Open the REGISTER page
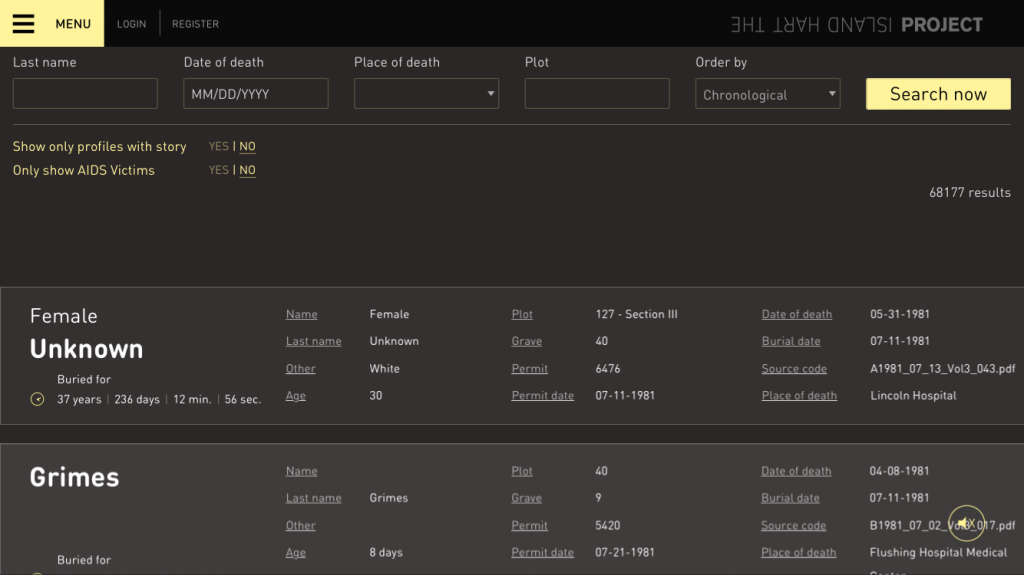1024x575 pixels. tap(195, 24)
